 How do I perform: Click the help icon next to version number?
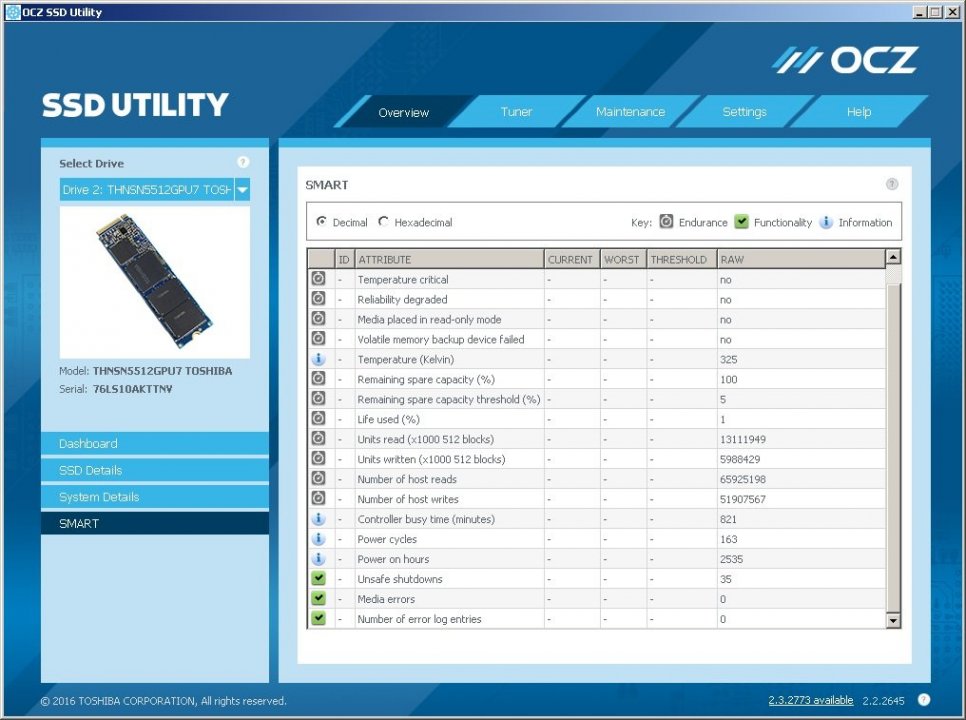(x=923, y=699)
